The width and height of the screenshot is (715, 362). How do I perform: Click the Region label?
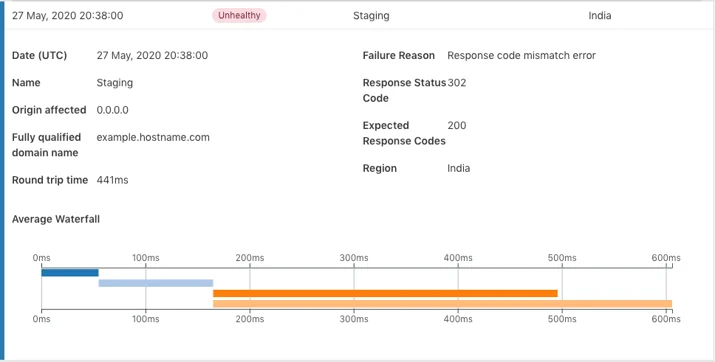(379, 168)
